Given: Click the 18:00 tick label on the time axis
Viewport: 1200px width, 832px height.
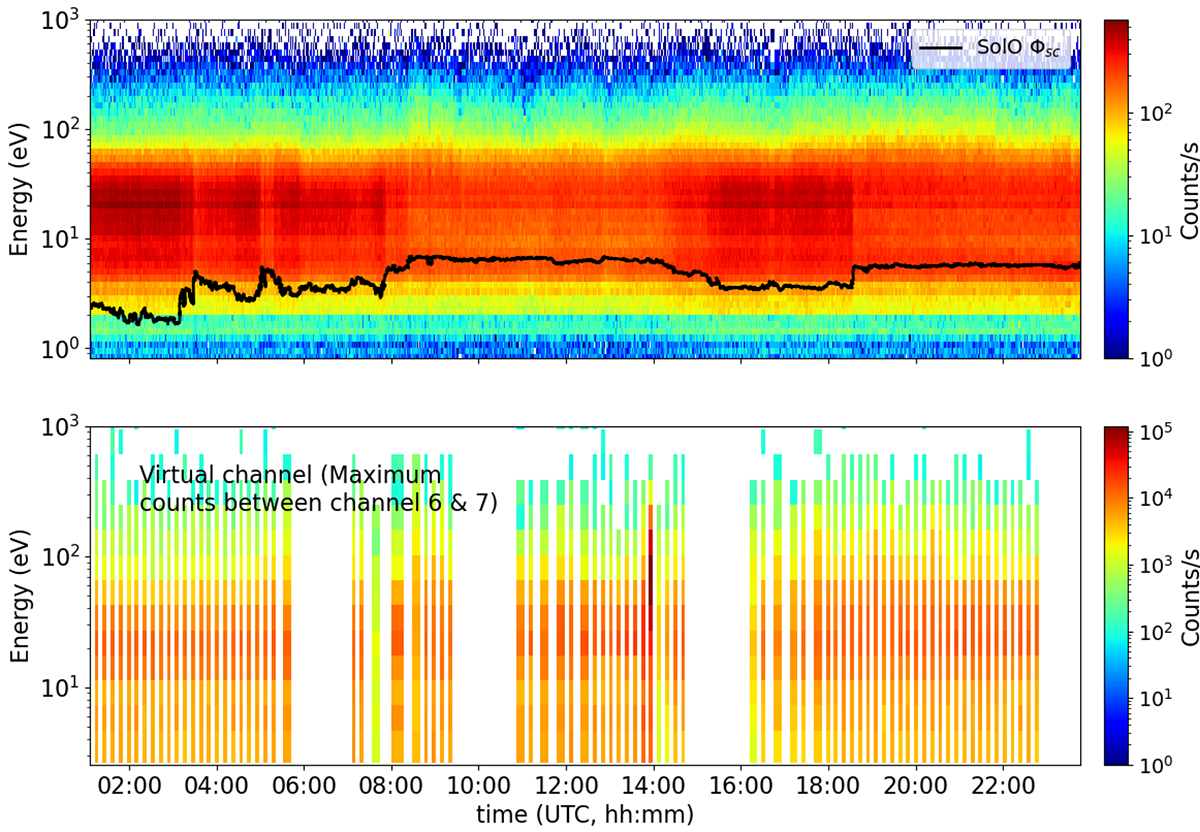Looking at the screenshot, I should pyautogui.click(x=828, y=785).
